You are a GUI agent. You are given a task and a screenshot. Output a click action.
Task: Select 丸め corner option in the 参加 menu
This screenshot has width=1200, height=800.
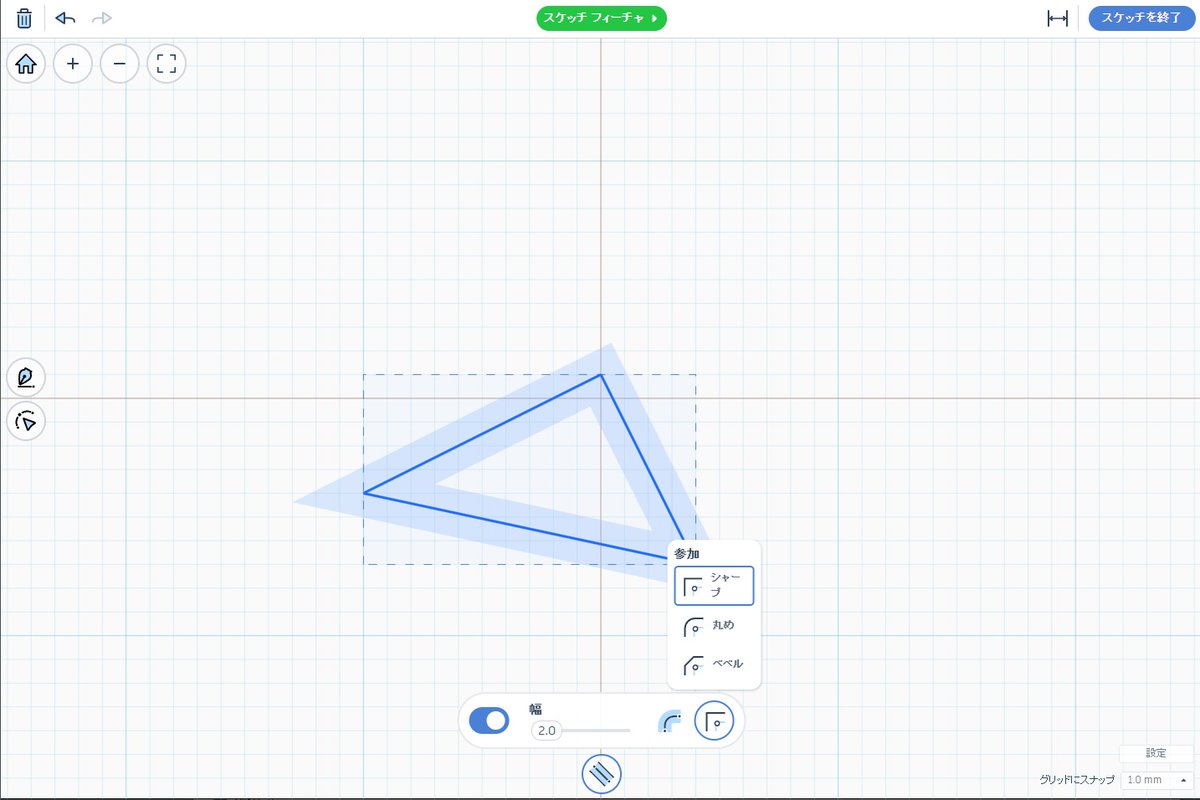(x=712, y=626)
